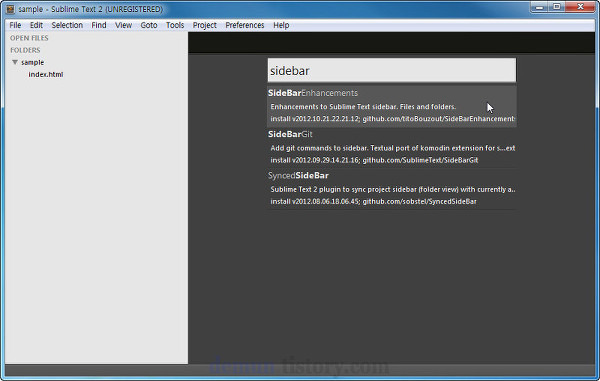
Task: Click the 'Enhancements to Sublime Text sidebar' description
Action: [x=363, y=107]
